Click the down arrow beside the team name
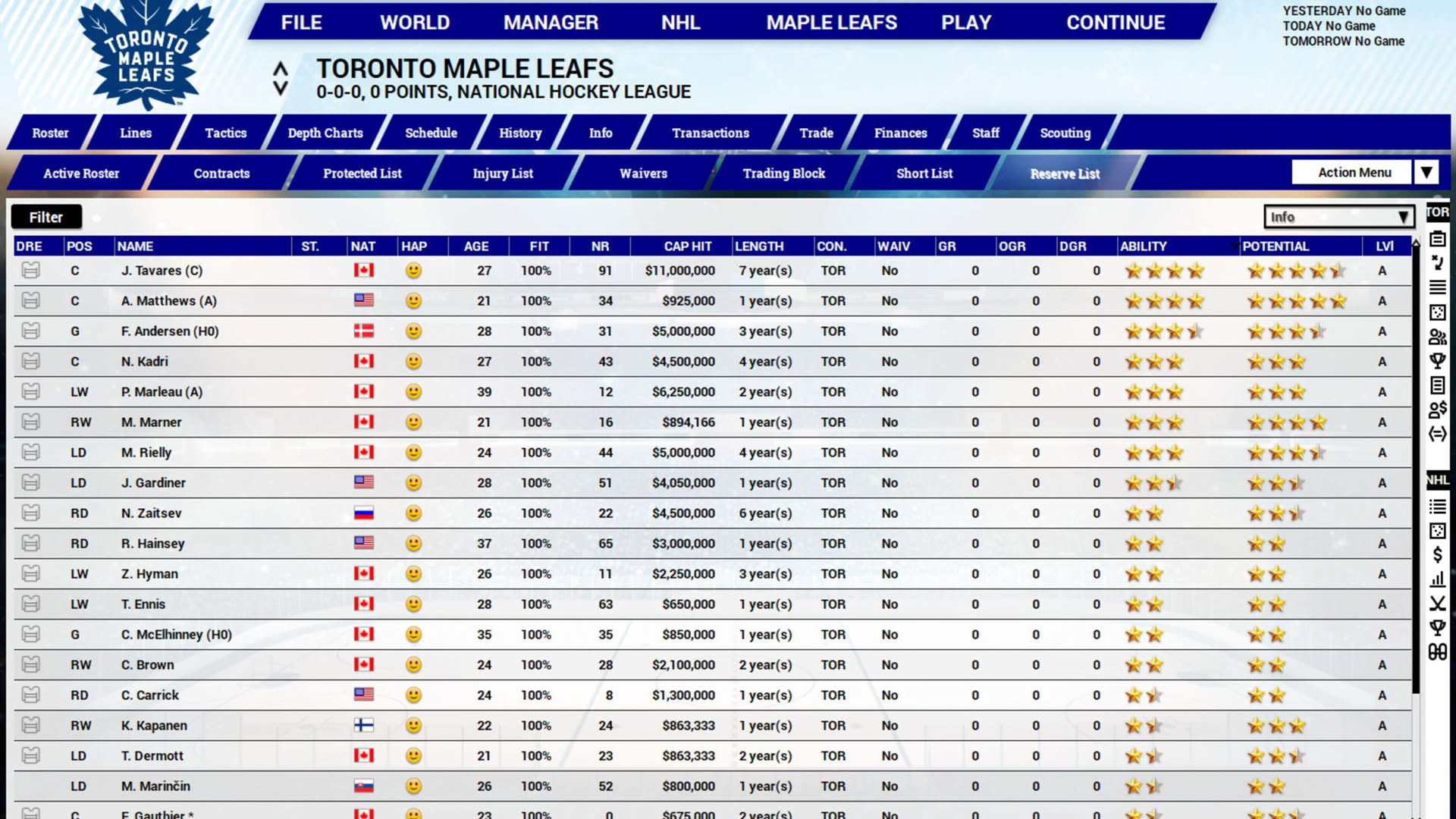Image resolution: width=1456 pixels, height=819 pixels. pyautogui.click(x=281, y=88)
